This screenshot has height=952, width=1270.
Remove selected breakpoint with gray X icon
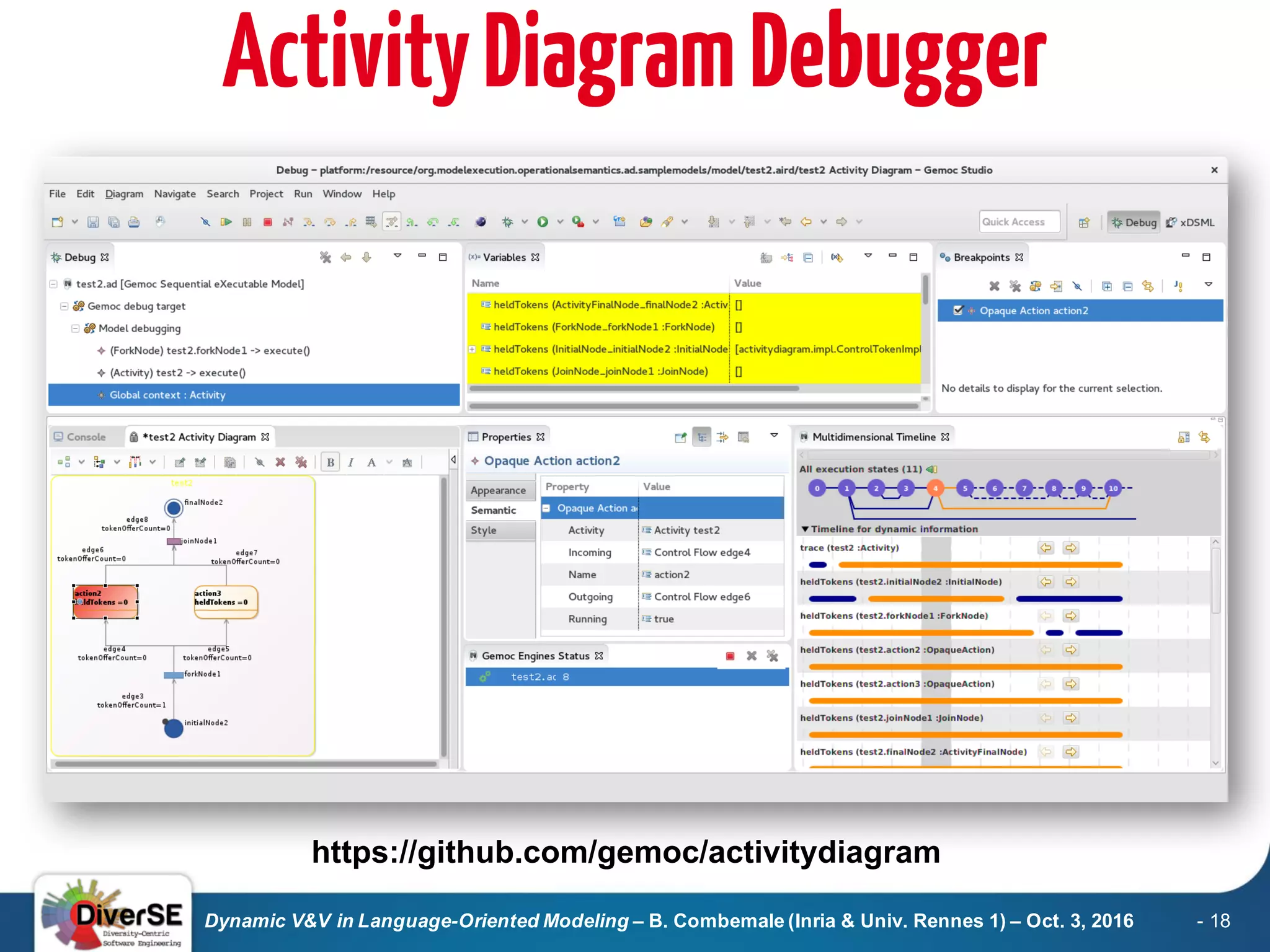pyautogui.click(x=994, y=286)
